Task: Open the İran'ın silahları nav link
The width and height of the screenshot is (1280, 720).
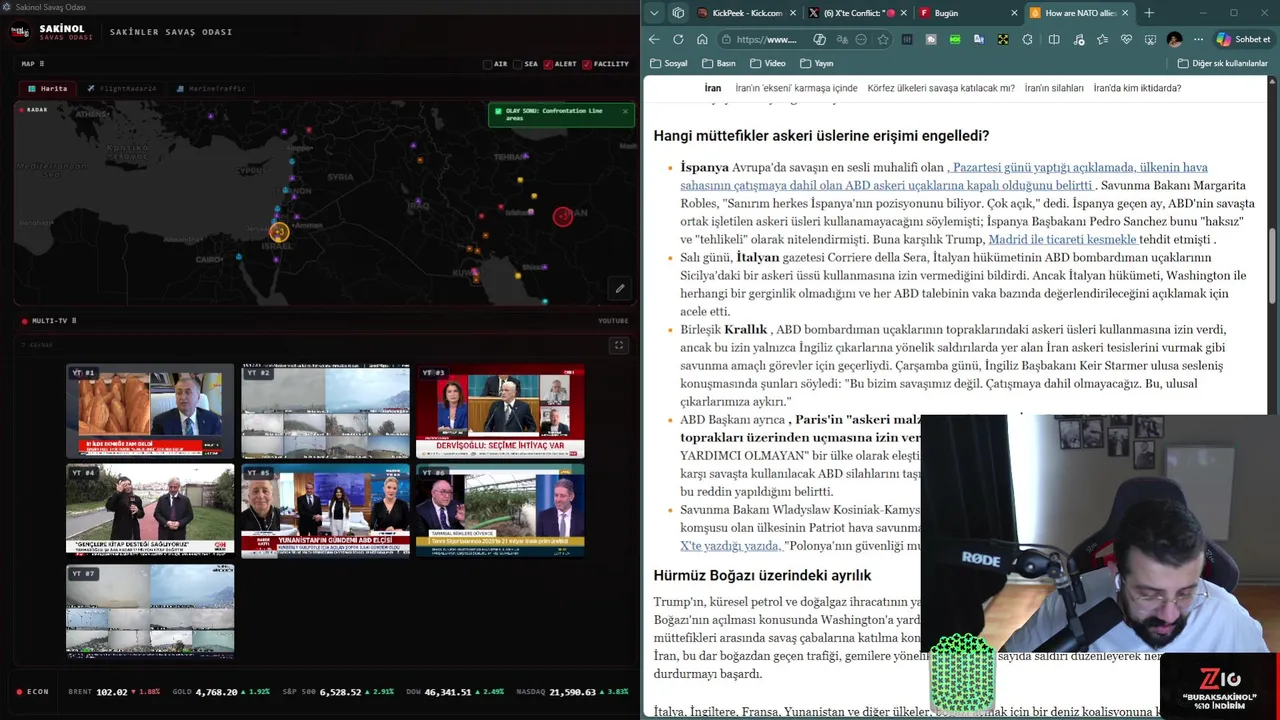Action: point(1054,88)
